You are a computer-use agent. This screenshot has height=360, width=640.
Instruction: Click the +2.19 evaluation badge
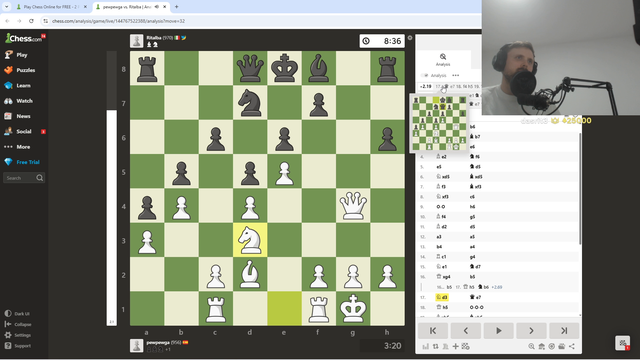[x=426, y=87]
